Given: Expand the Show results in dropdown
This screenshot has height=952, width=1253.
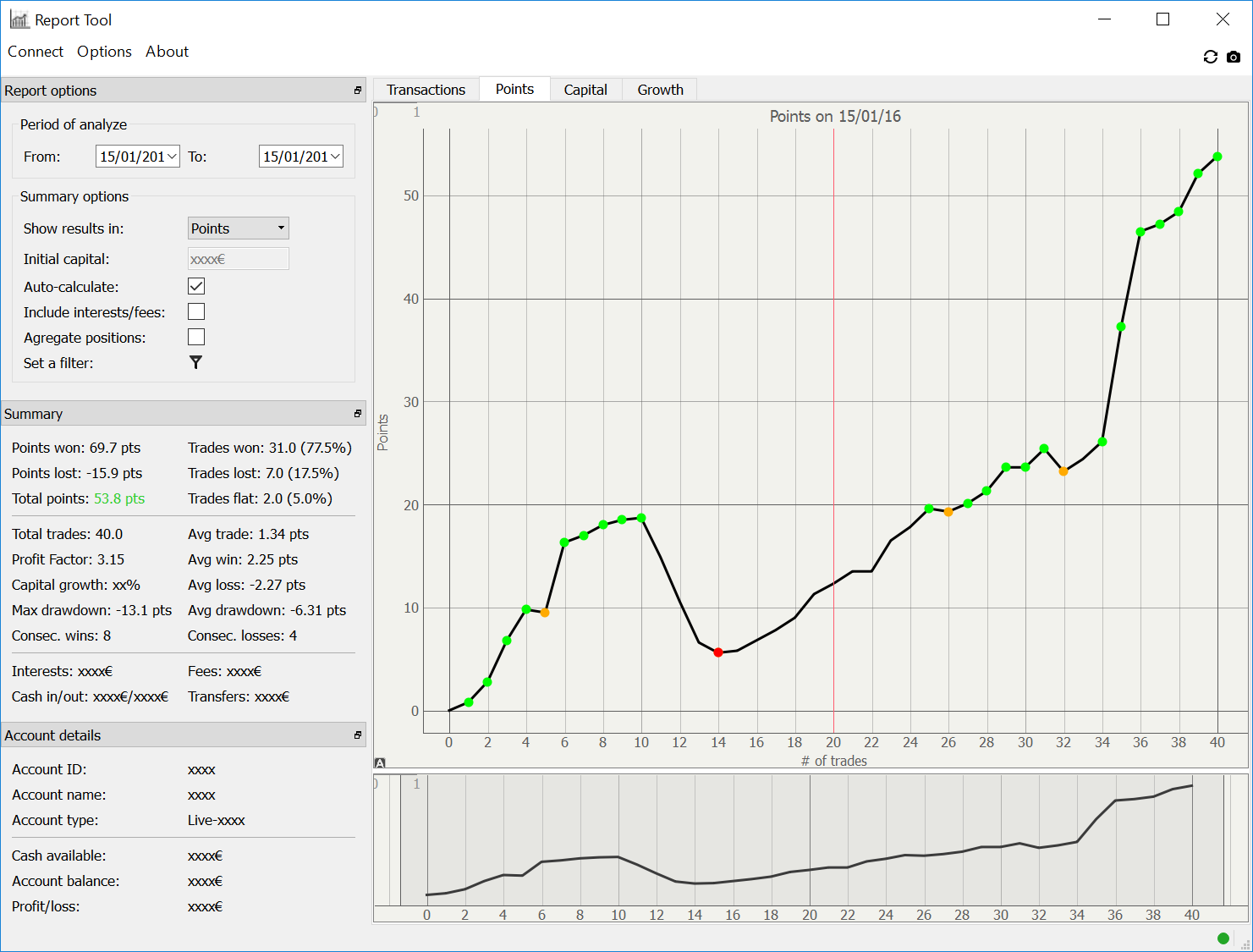Looking at the screenshot, I should [x=239, y=228].
